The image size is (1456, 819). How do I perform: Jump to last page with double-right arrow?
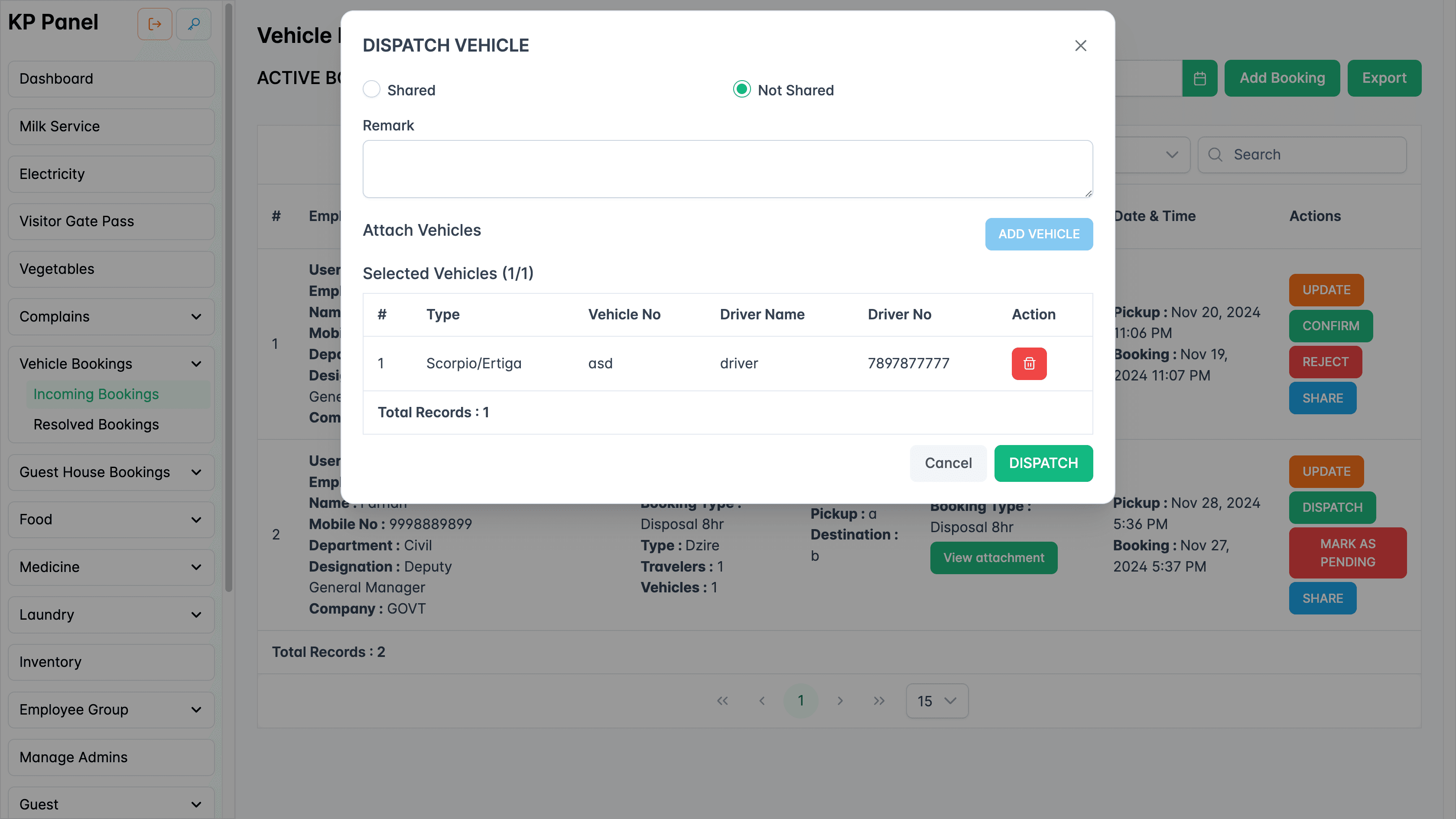point(879,700)
